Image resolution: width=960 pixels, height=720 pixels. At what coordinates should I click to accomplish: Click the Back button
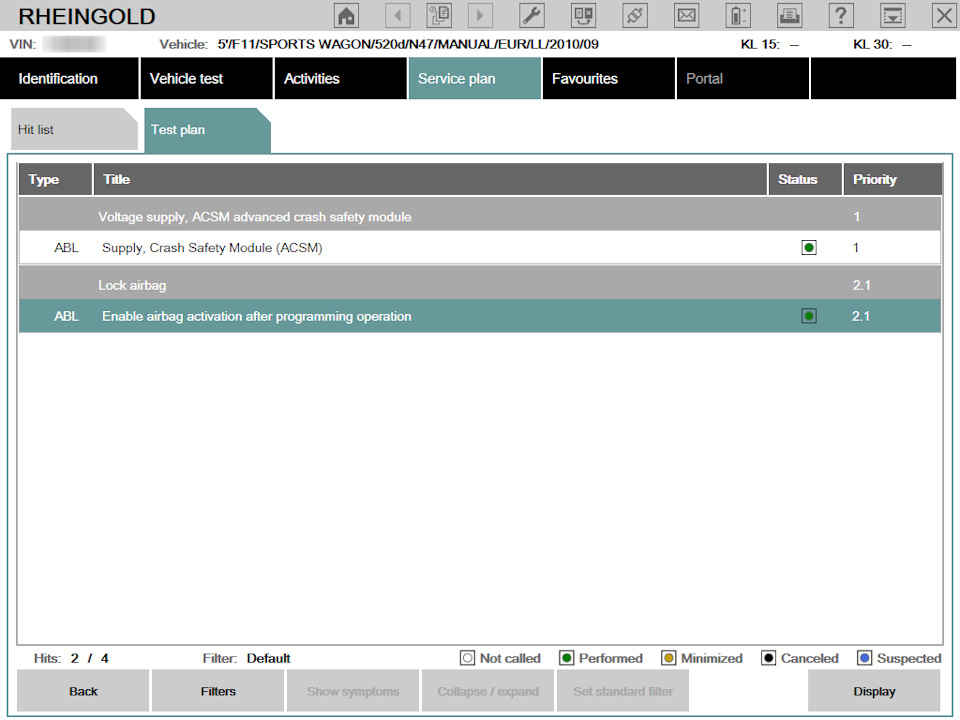(83, 691)
